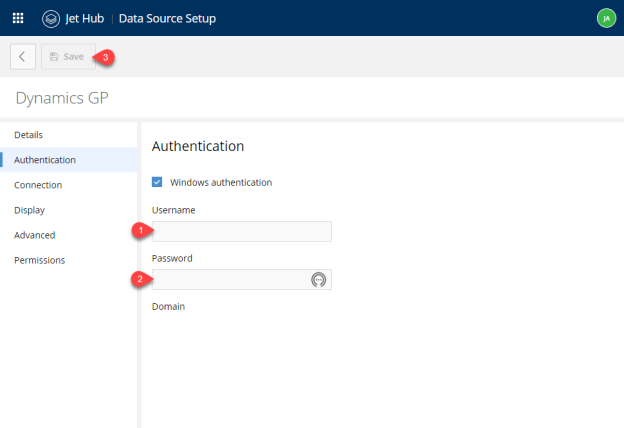Click the Dynamics GP page title
The width and height of the screenshot is (624, 428).
tap(62, 98)
